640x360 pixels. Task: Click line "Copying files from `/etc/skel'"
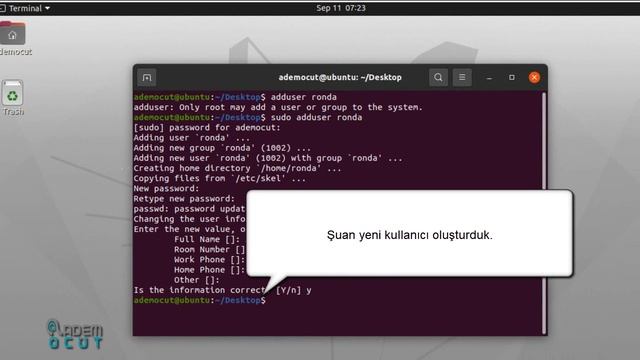[x=220, y=179]
